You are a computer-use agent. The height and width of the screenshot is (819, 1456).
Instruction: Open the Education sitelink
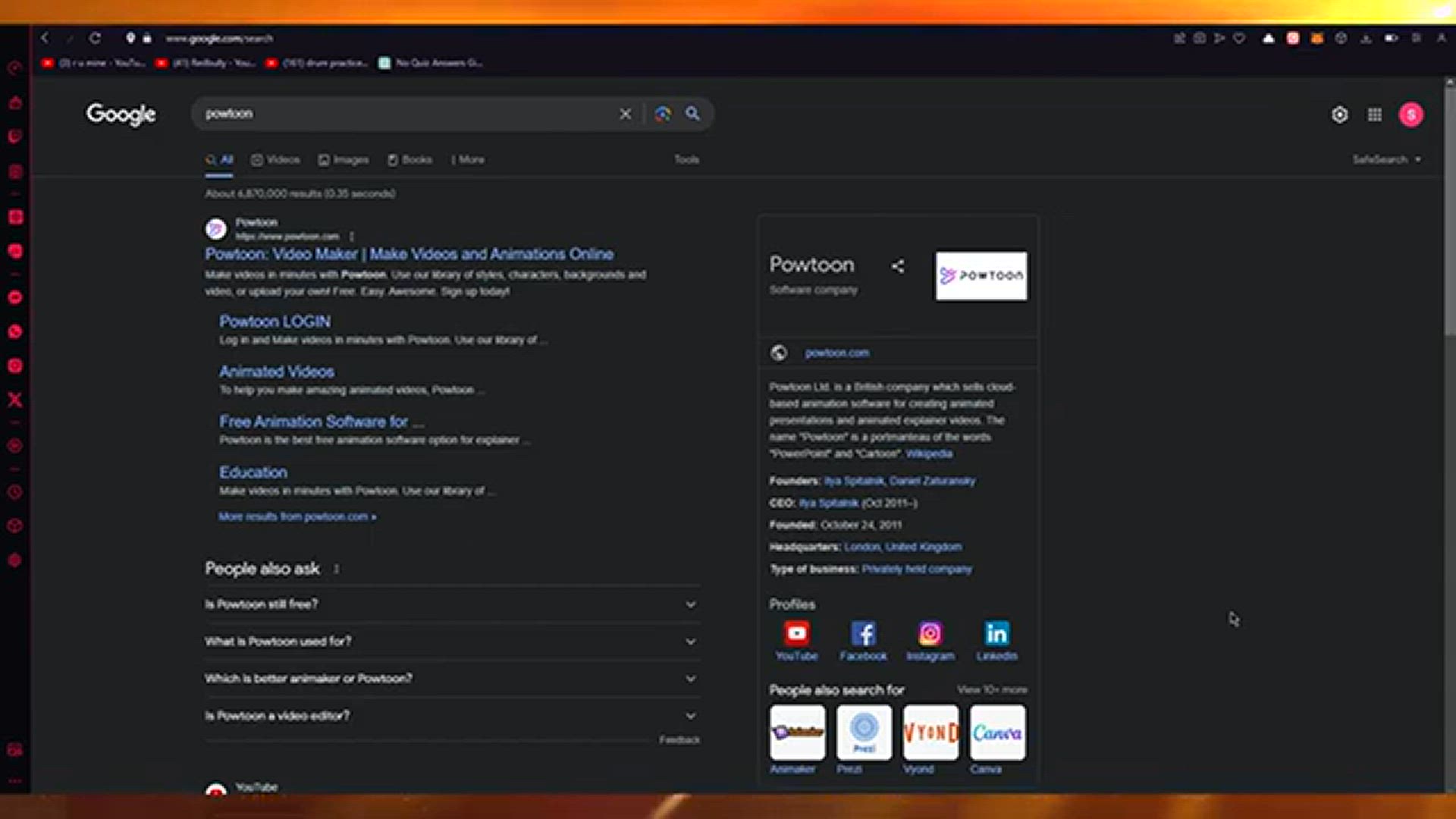(253, 472)
